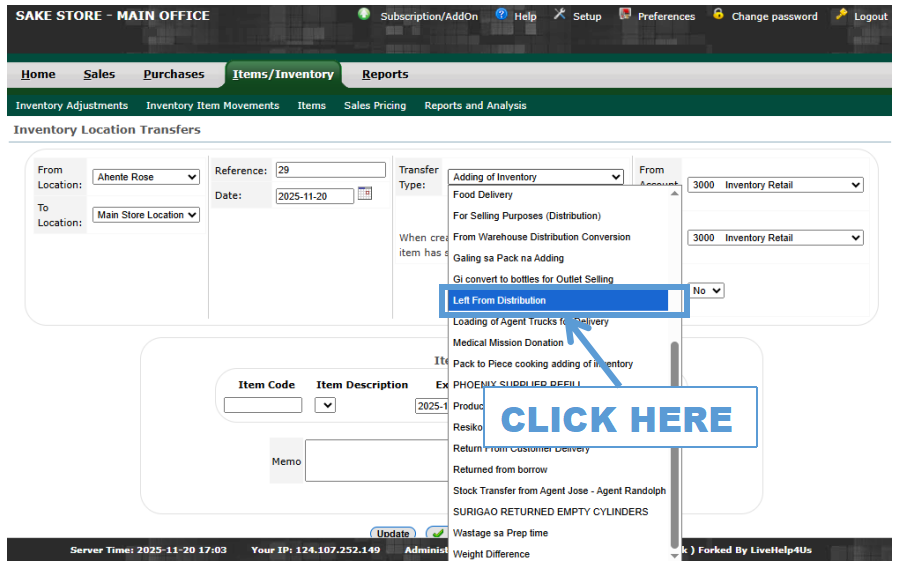Click the Setup tools icon
This screenshot has height=566, width=898.
560,15
